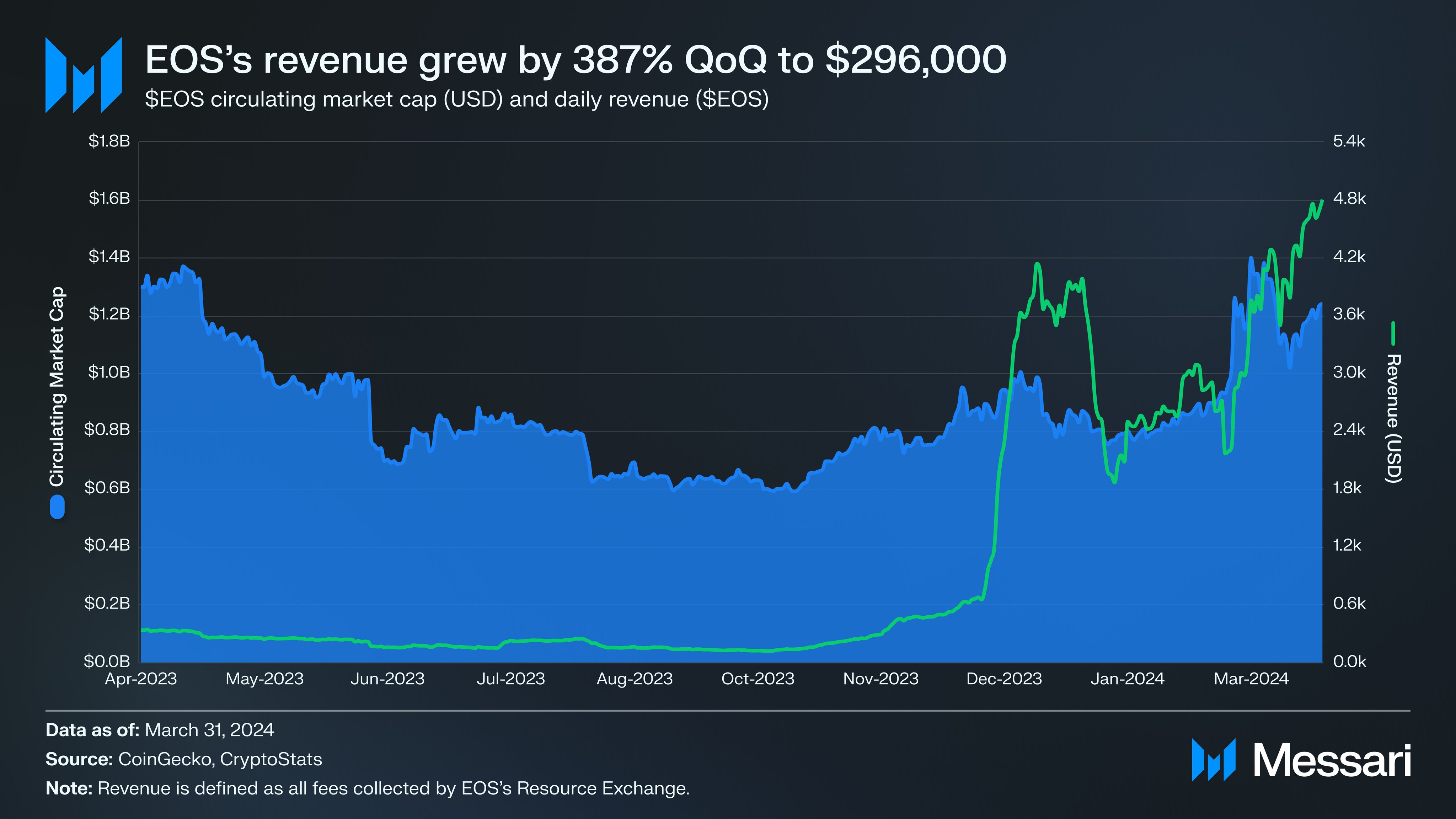Click the Messari logo icon at bottom right

[x=1214, y=760]
